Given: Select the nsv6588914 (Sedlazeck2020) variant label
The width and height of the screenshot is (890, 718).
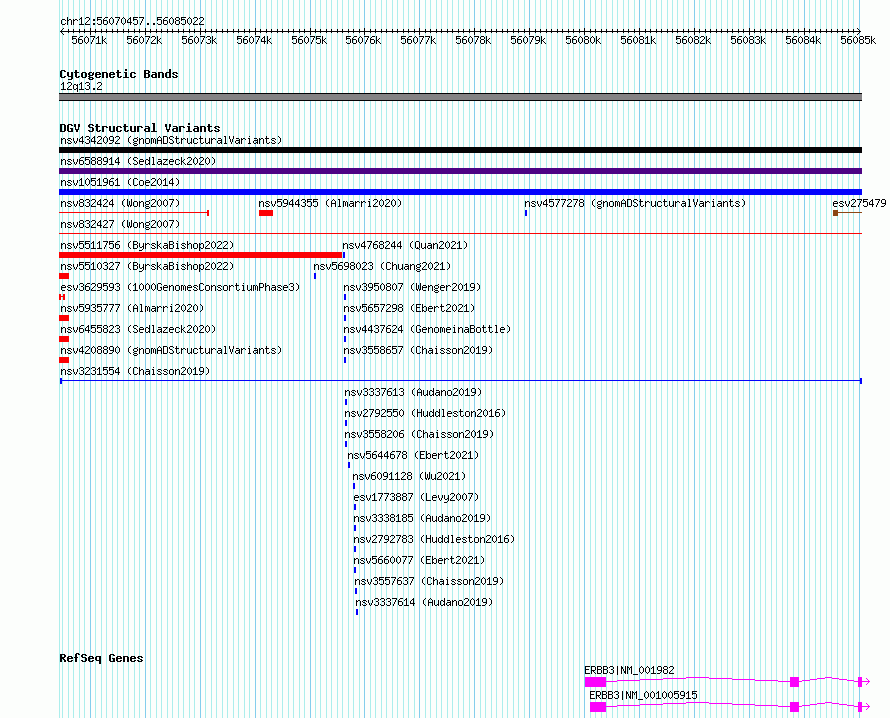Looking at the screenshot, I should pyautogui.click(x=138, y=161).
